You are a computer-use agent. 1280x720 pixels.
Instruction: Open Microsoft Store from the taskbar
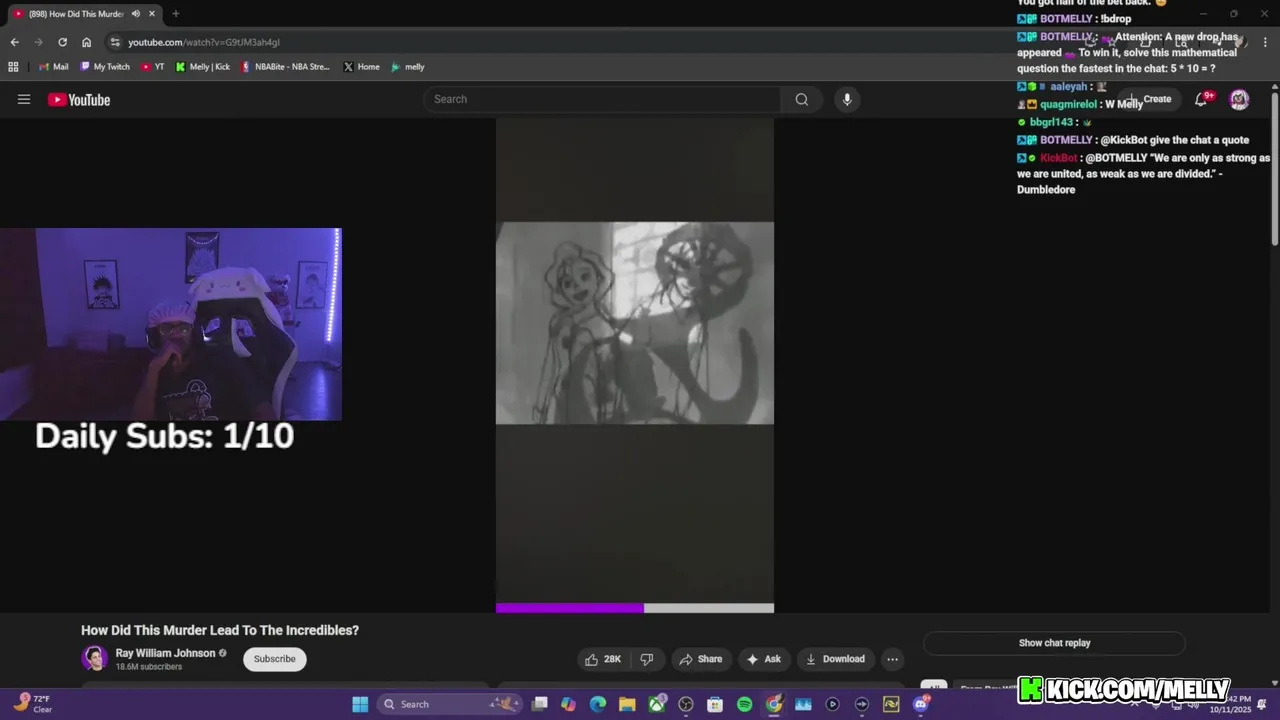[715, 704]
